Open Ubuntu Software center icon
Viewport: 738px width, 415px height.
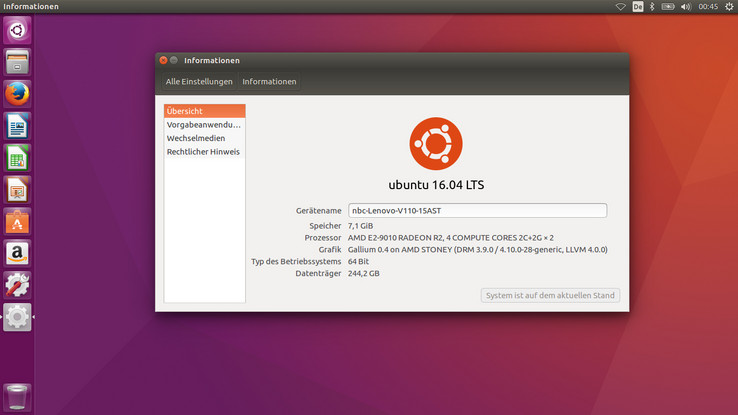[17, 222]
